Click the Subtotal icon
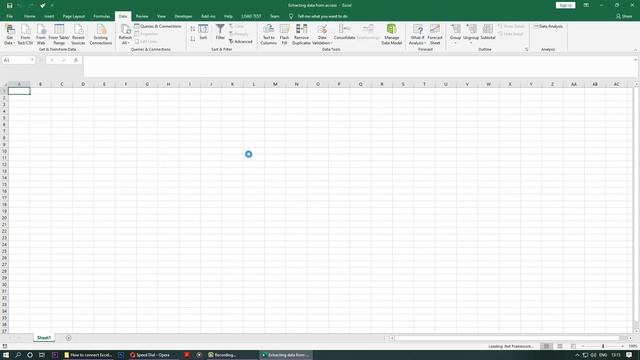 [x=487, y=29]
